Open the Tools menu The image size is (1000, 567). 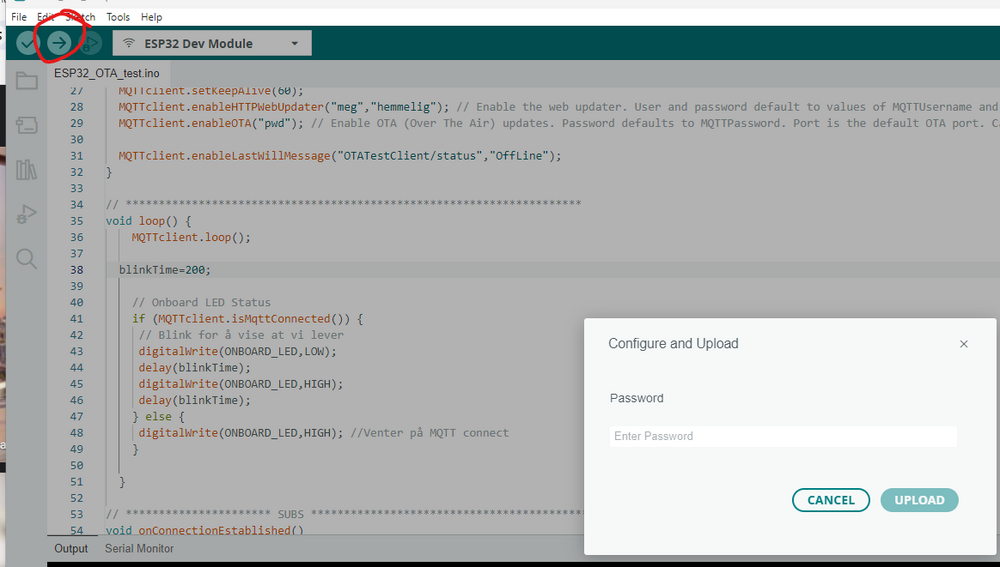pos(118,17)
